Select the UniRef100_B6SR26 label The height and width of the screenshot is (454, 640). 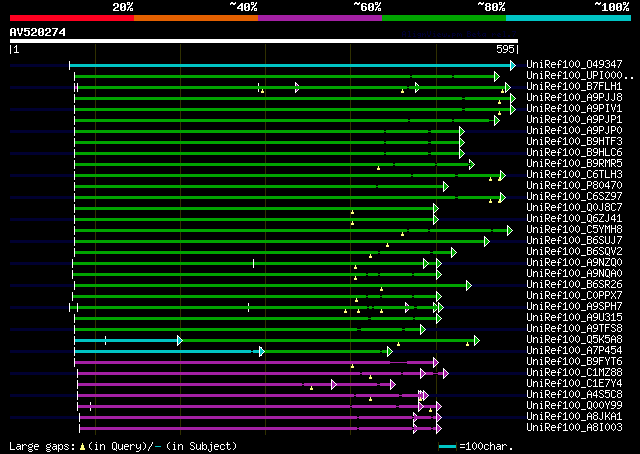[x=574, y=285]
